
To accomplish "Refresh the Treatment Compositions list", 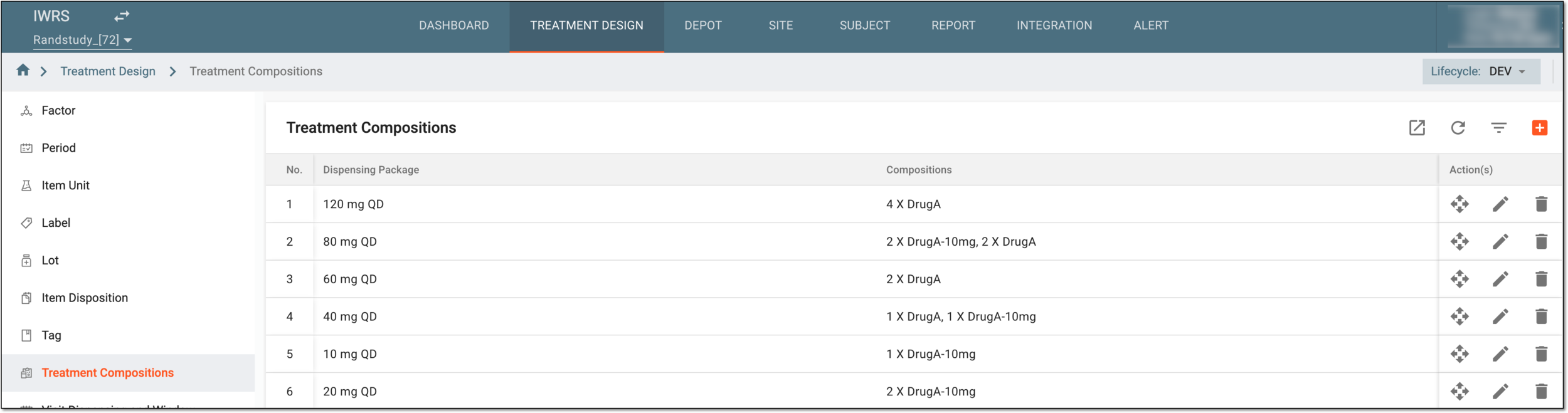I will point(1458,128).
